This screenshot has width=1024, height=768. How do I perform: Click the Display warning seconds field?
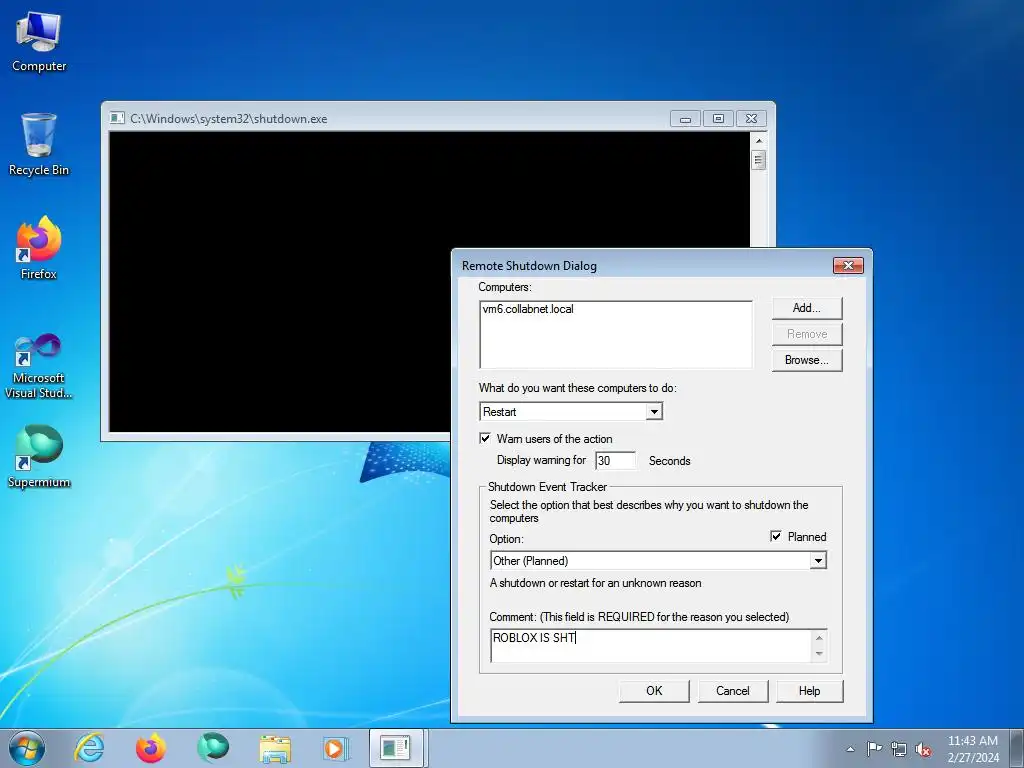tap(615, 460)
